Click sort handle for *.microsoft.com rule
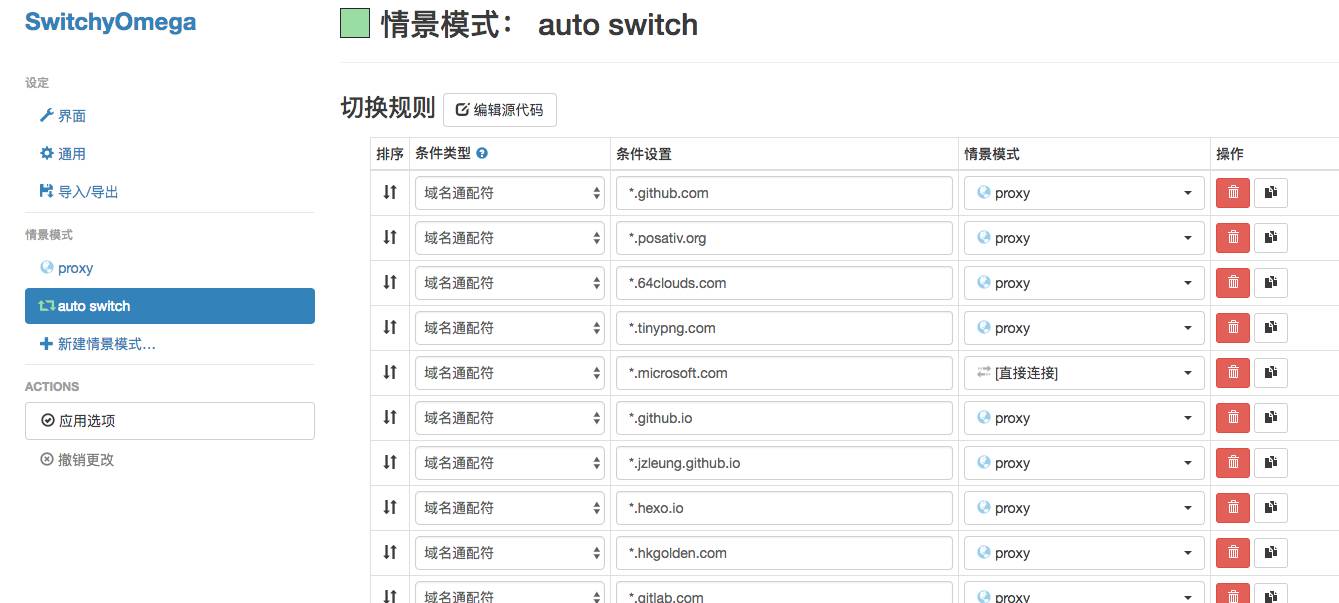1339x603 pixels. tap(390, 372)
